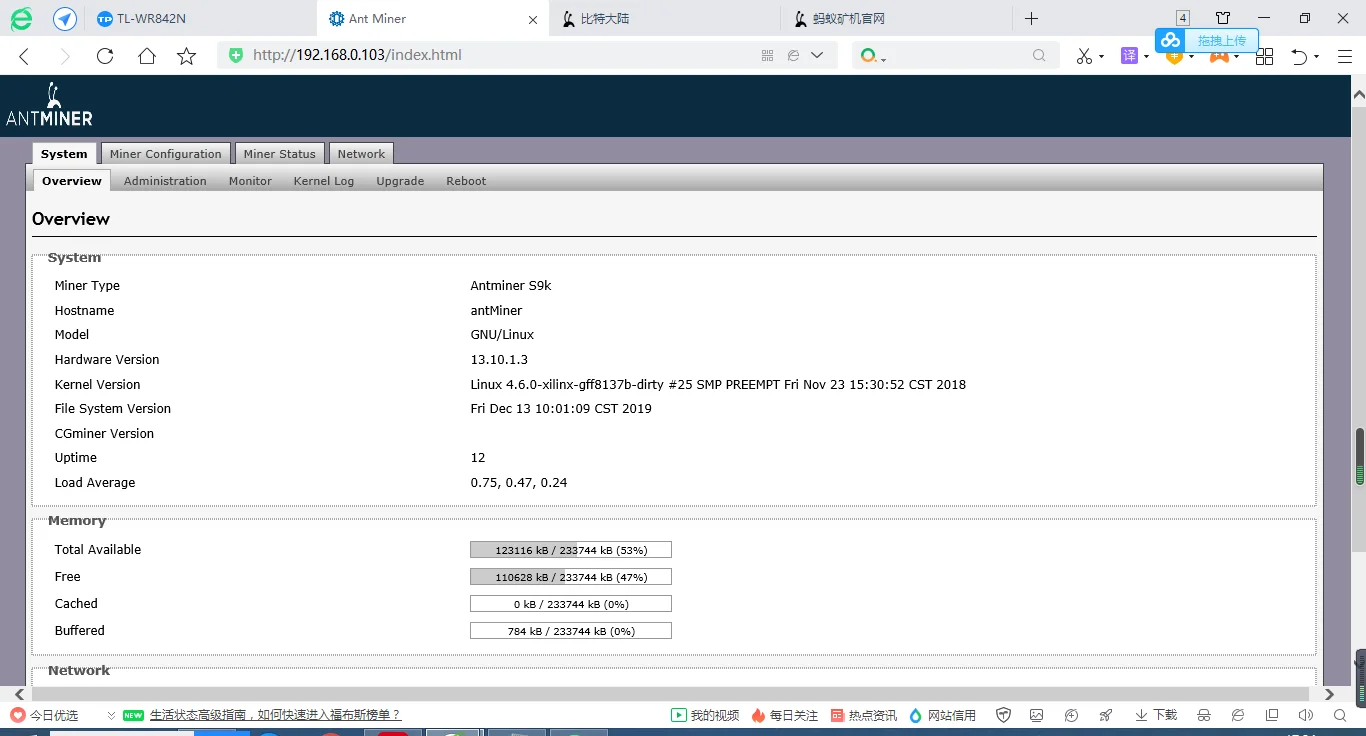The image size is (1366, 736).
Task: Click the undo closed tab arrow icon
Action: (1299, 56)
